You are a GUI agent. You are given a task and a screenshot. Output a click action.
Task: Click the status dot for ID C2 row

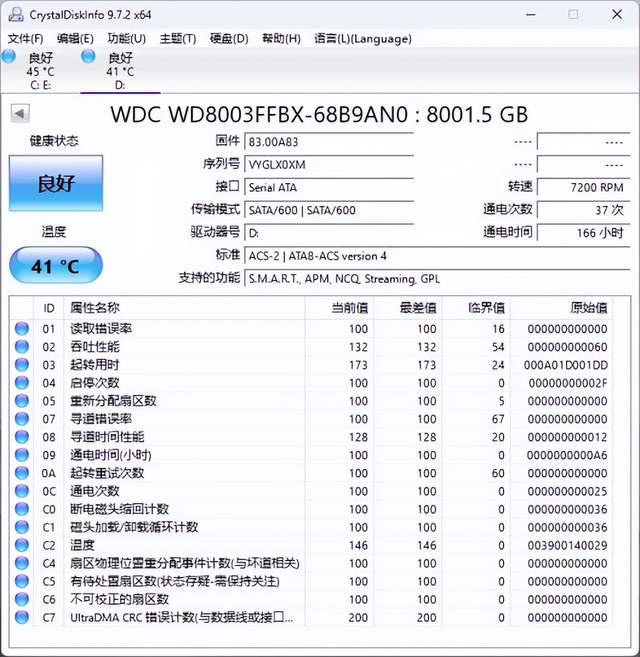[22, 545]
